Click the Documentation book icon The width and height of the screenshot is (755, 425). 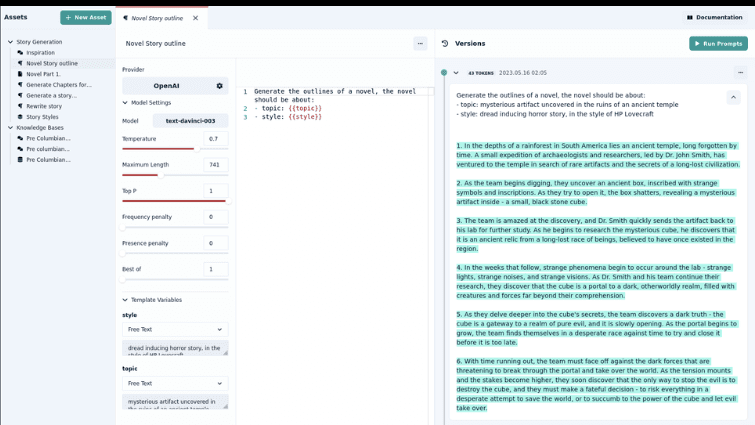[x=690, y=18]
